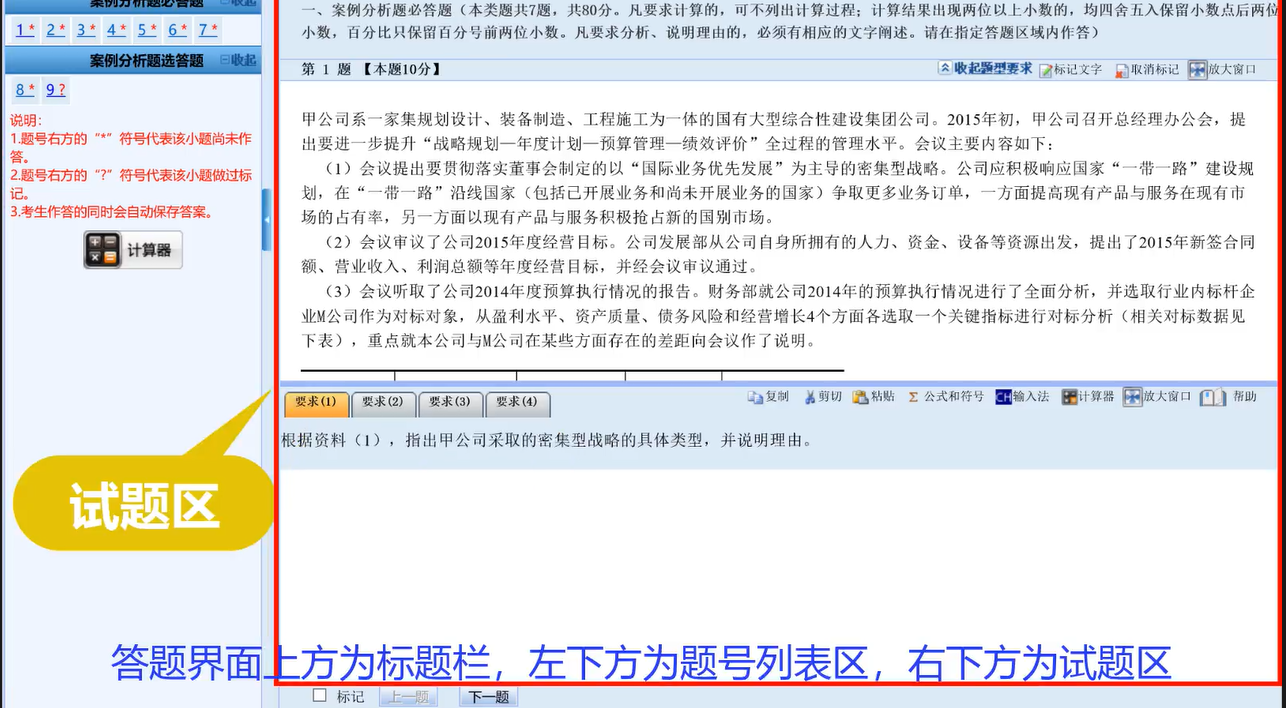Open question number 6 in list
Screen dimensions: 1286x708
click(x=177, y=29)
